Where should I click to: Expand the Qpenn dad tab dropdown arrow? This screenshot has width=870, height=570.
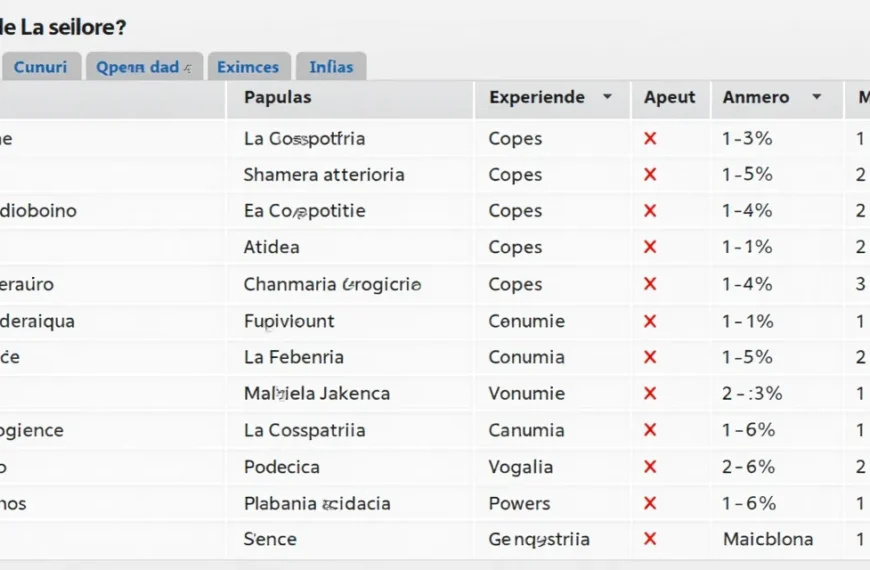click(x=187, y=68)
